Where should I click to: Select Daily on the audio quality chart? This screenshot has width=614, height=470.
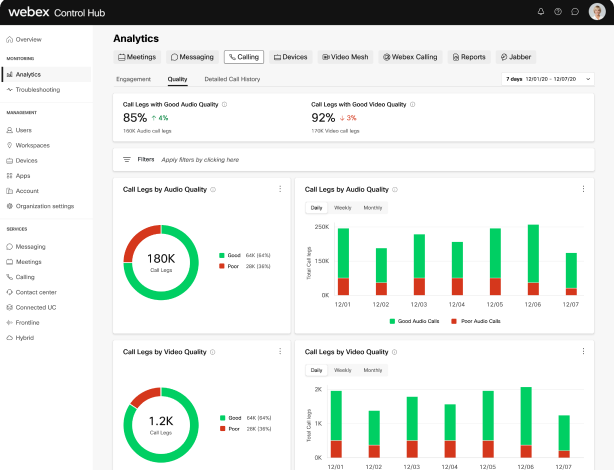click(x=316, y=208)
